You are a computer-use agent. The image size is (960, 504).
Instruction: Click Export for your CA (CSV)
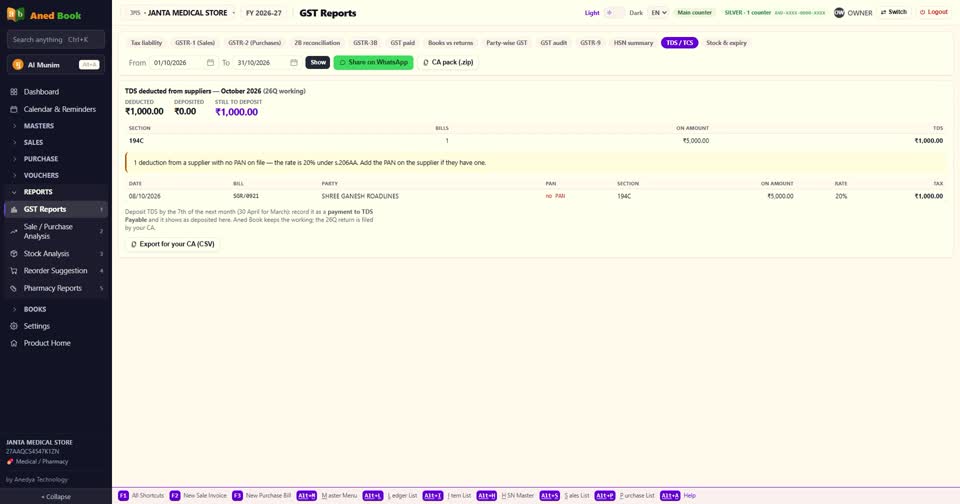pyautogui.click(x=173, y=244)
